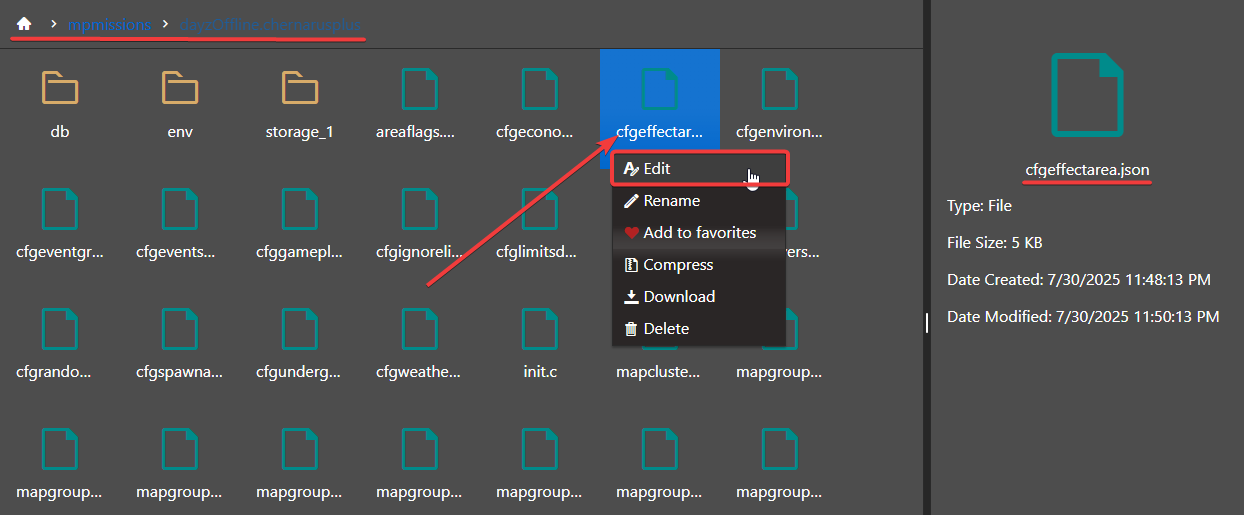Choose Download from the context menu
This screenshot has width=1244, height=515.
(700, 297)
